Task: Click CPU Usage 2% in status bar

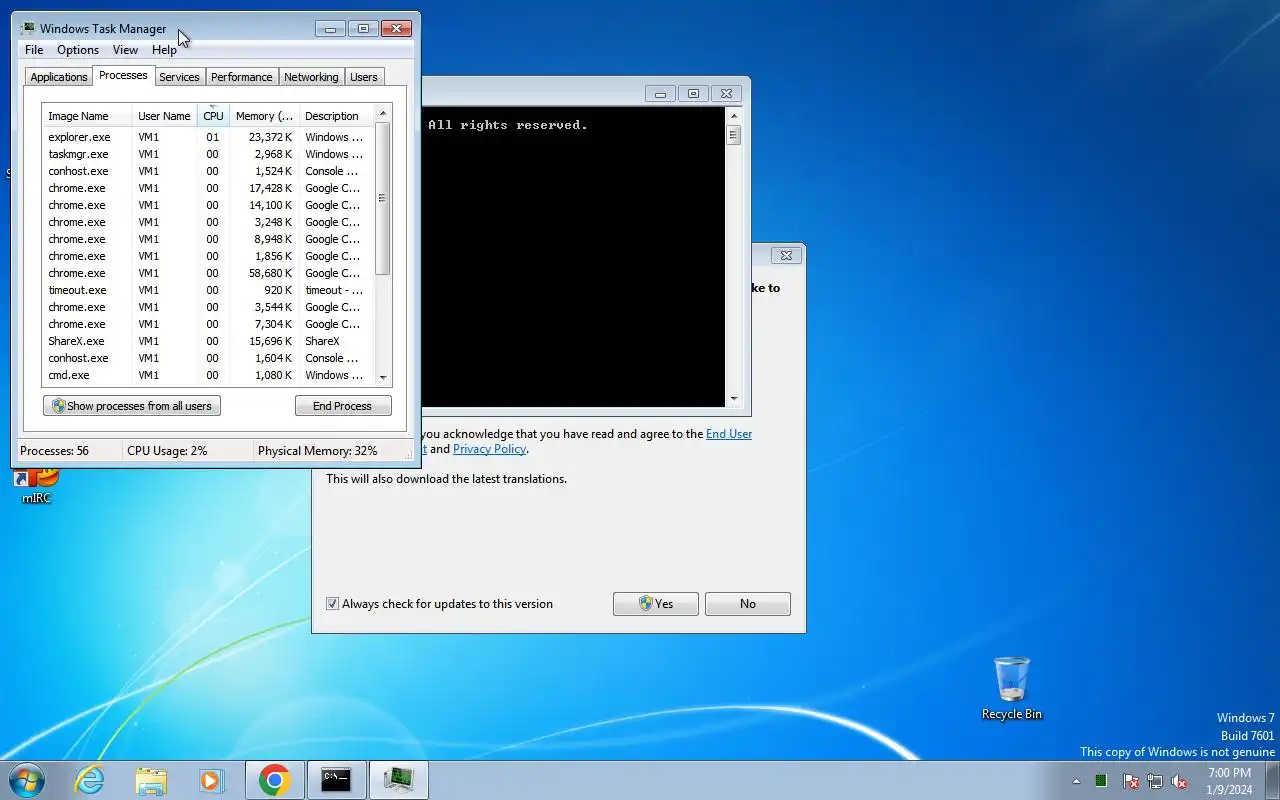Action: click(x=167, y=451)
